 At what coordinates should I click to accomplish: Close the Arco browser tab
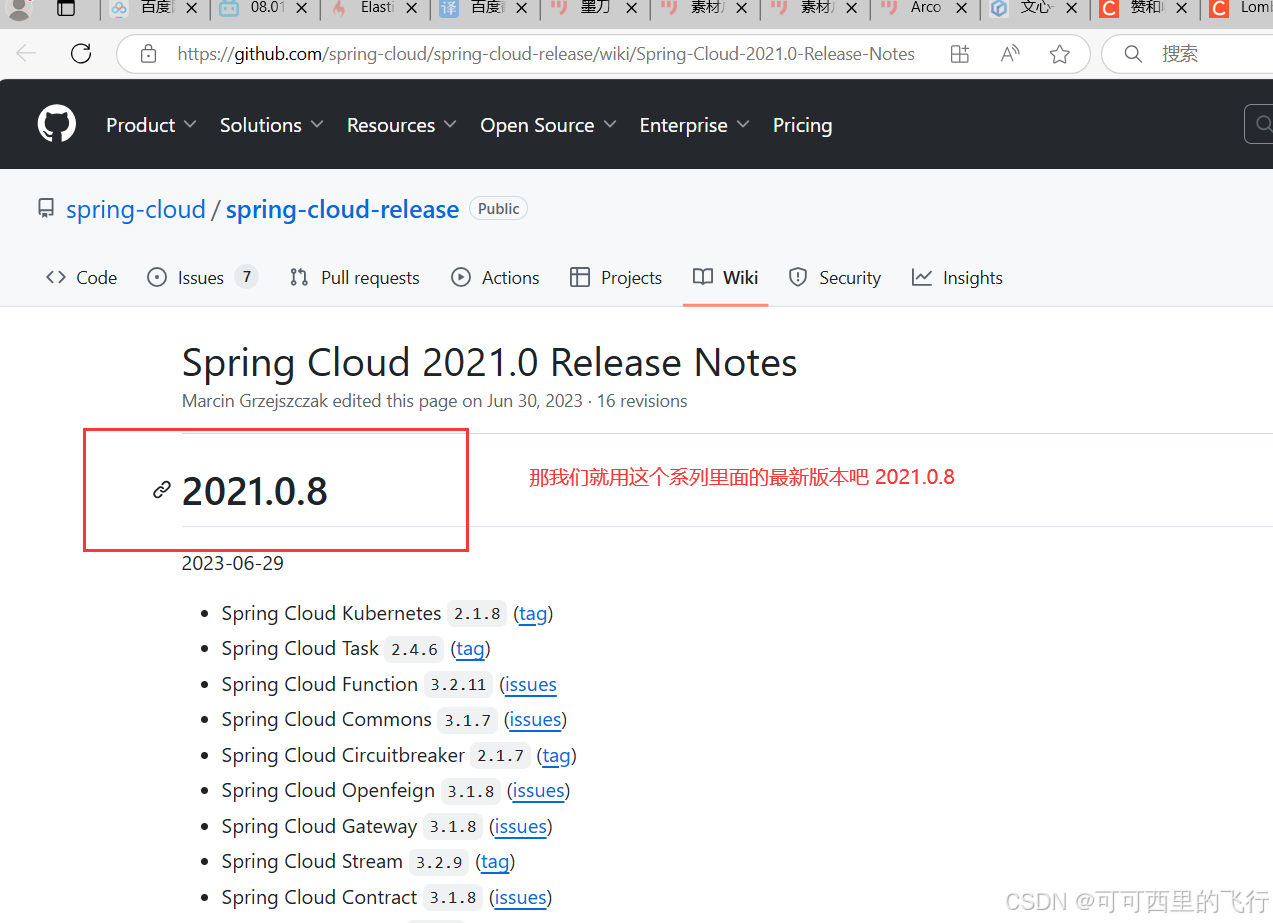pos(960,8)
